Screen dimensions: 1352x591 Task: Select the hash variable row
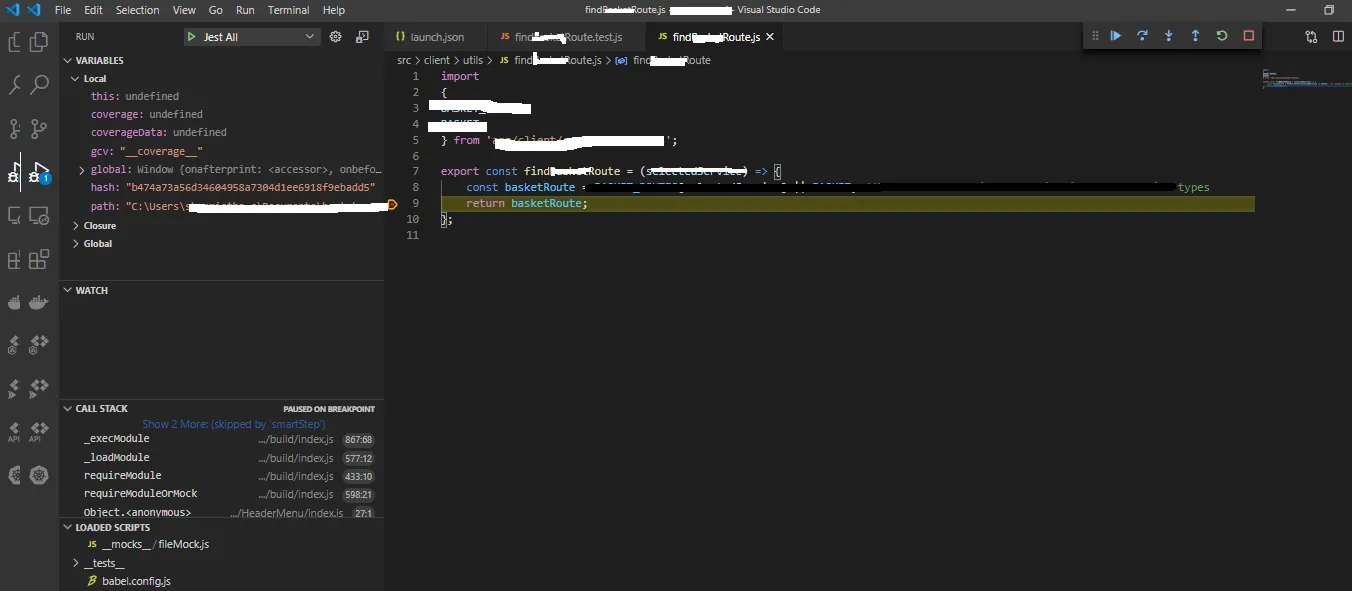click(x=222, y=187)
